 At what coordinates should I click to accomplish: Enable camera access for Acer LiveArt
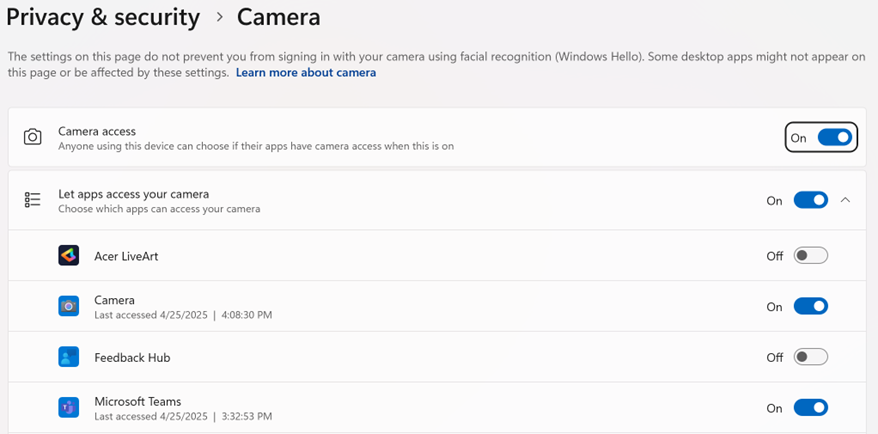810,256
